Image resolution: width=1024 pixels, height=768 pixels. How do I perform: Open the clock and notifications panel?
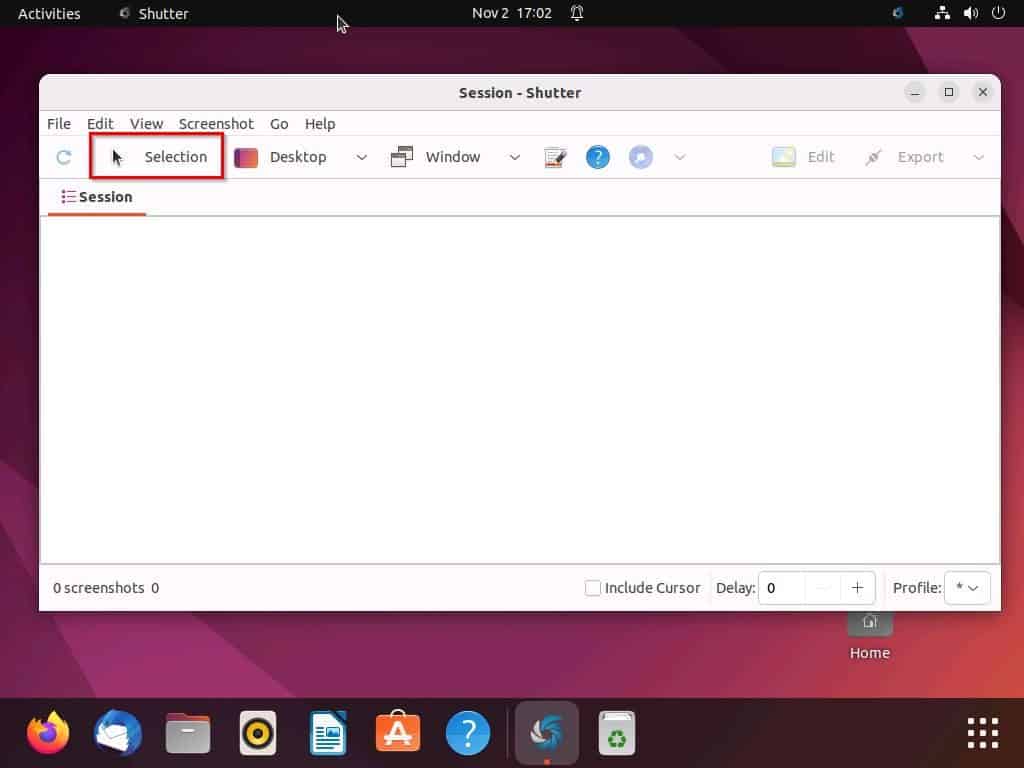[x=527, y=13]
